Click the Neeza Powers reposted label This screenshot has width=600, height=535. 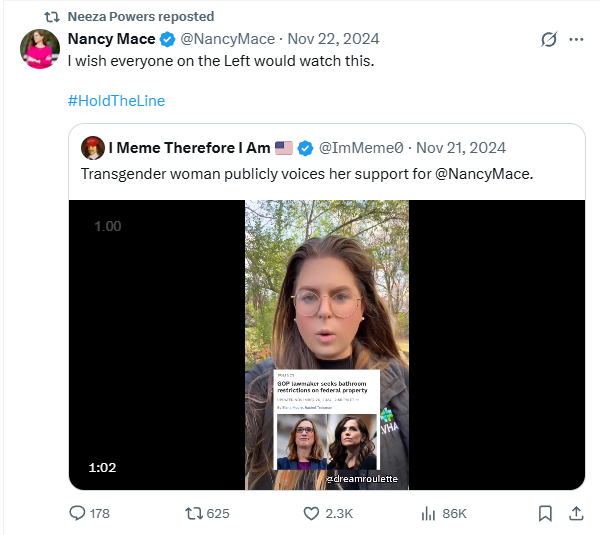139,16
